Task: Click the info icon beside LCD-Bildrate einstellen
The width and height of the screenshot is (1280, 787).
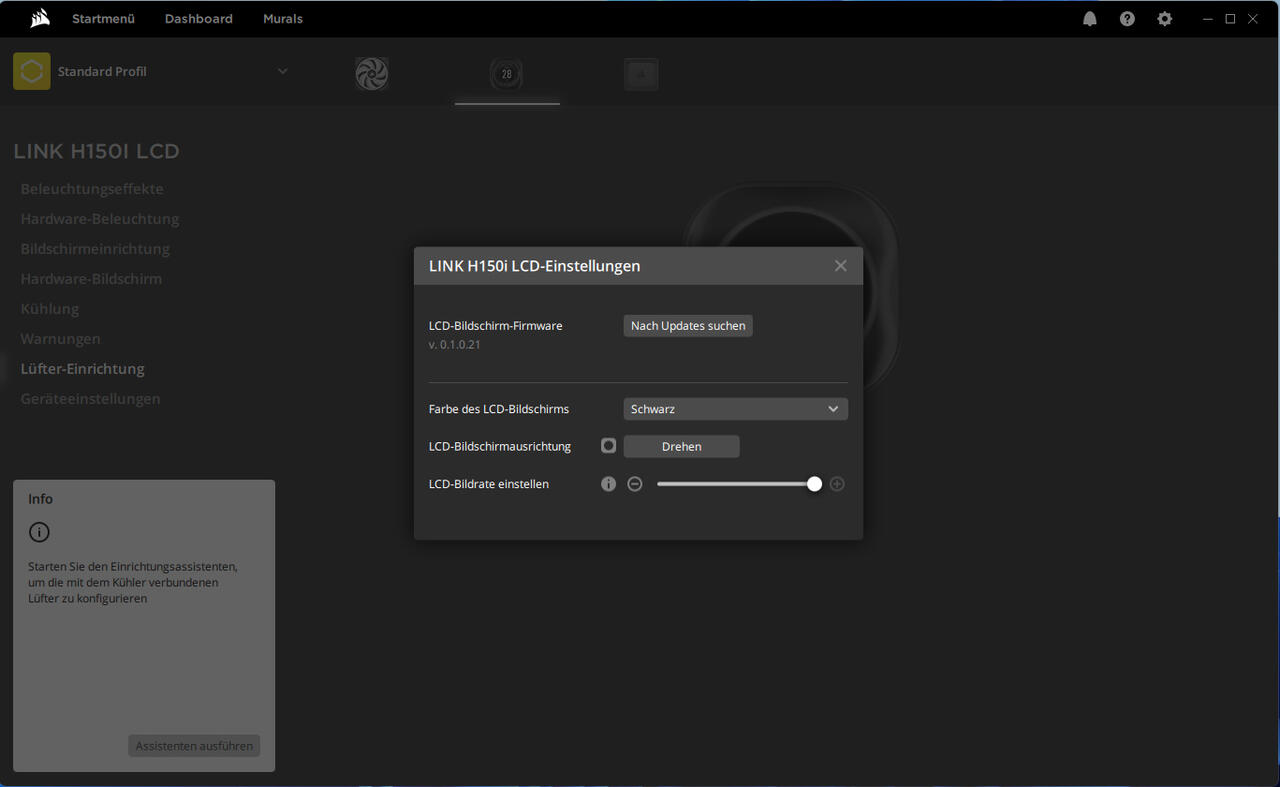Action: click(608, 484)
